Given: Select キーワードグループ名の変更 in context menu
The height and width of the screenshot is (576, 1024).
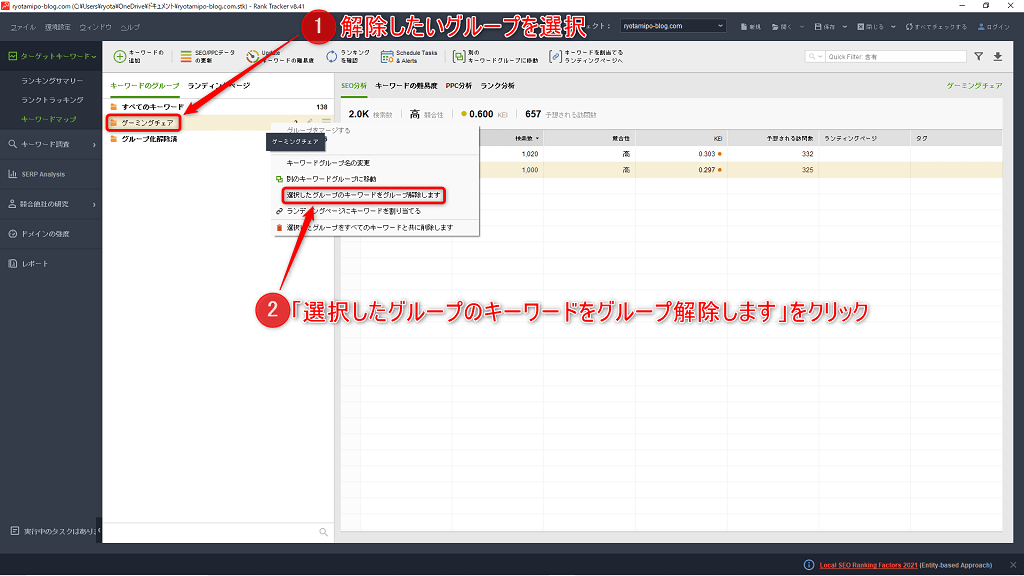Looking at the screenshot, I should [328, 162].
